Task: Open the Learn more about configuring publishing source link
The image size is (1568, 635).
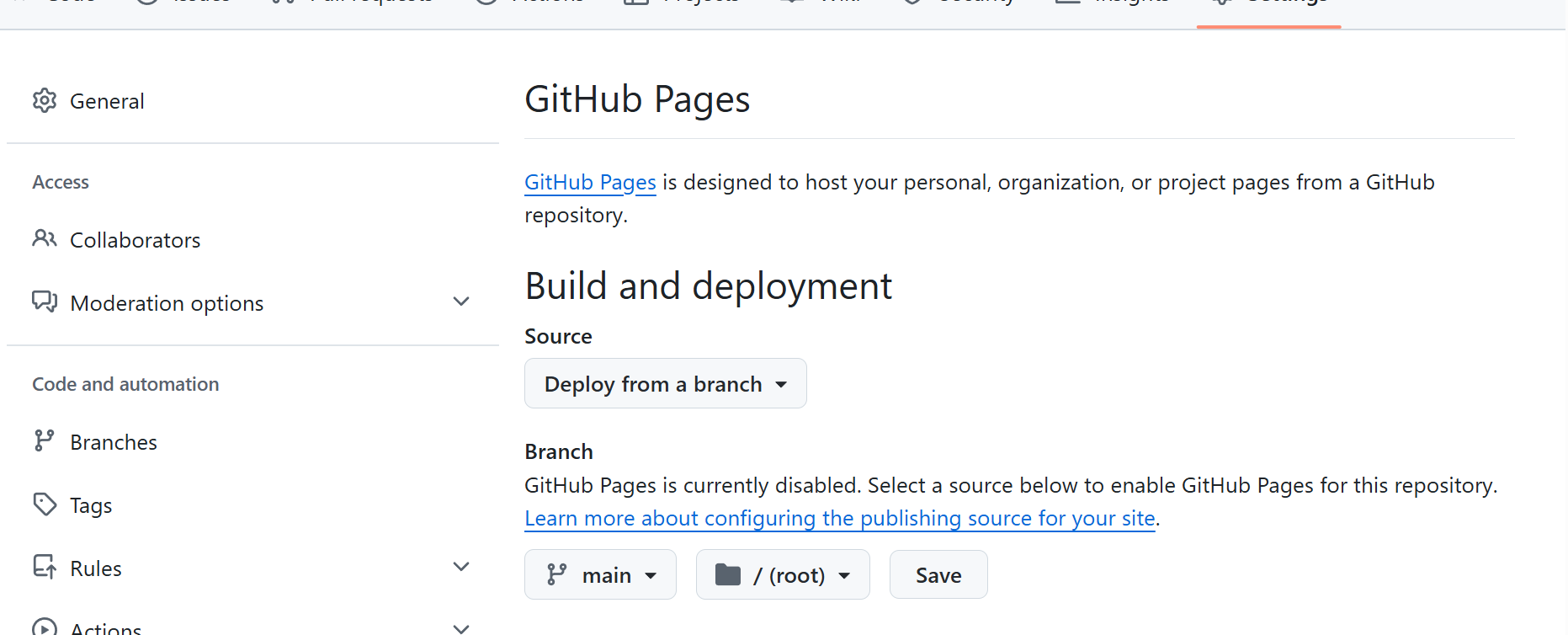Action: click(840, 518)
